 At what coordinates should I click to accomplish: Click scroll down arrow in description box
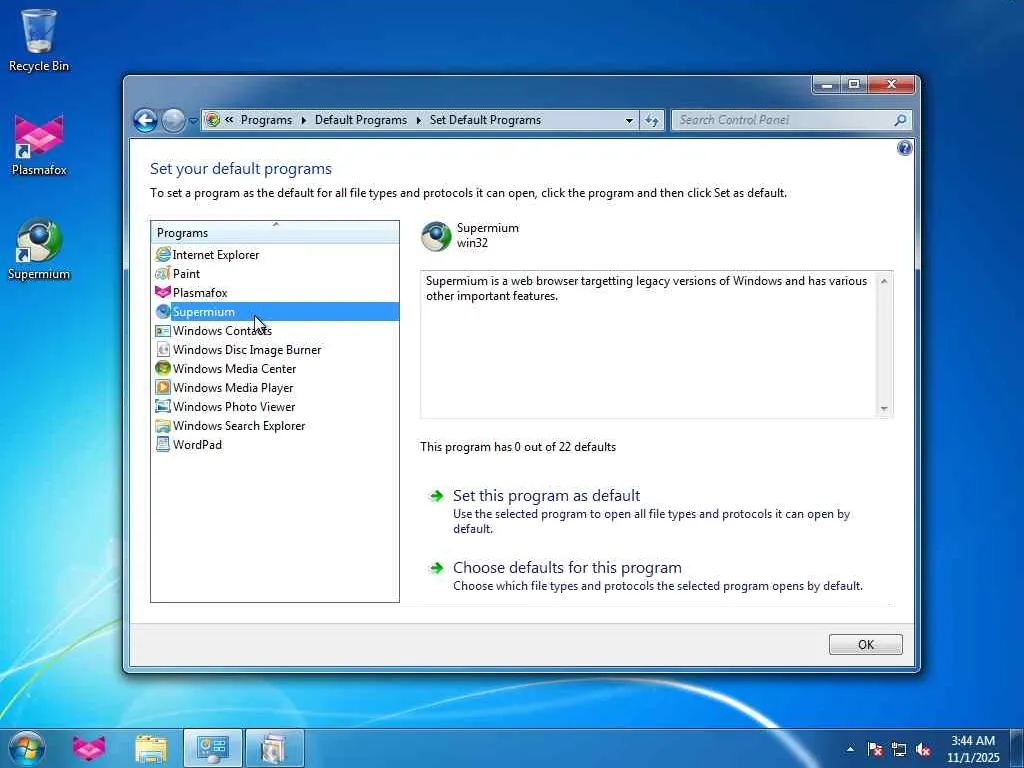tap(884, 409)
